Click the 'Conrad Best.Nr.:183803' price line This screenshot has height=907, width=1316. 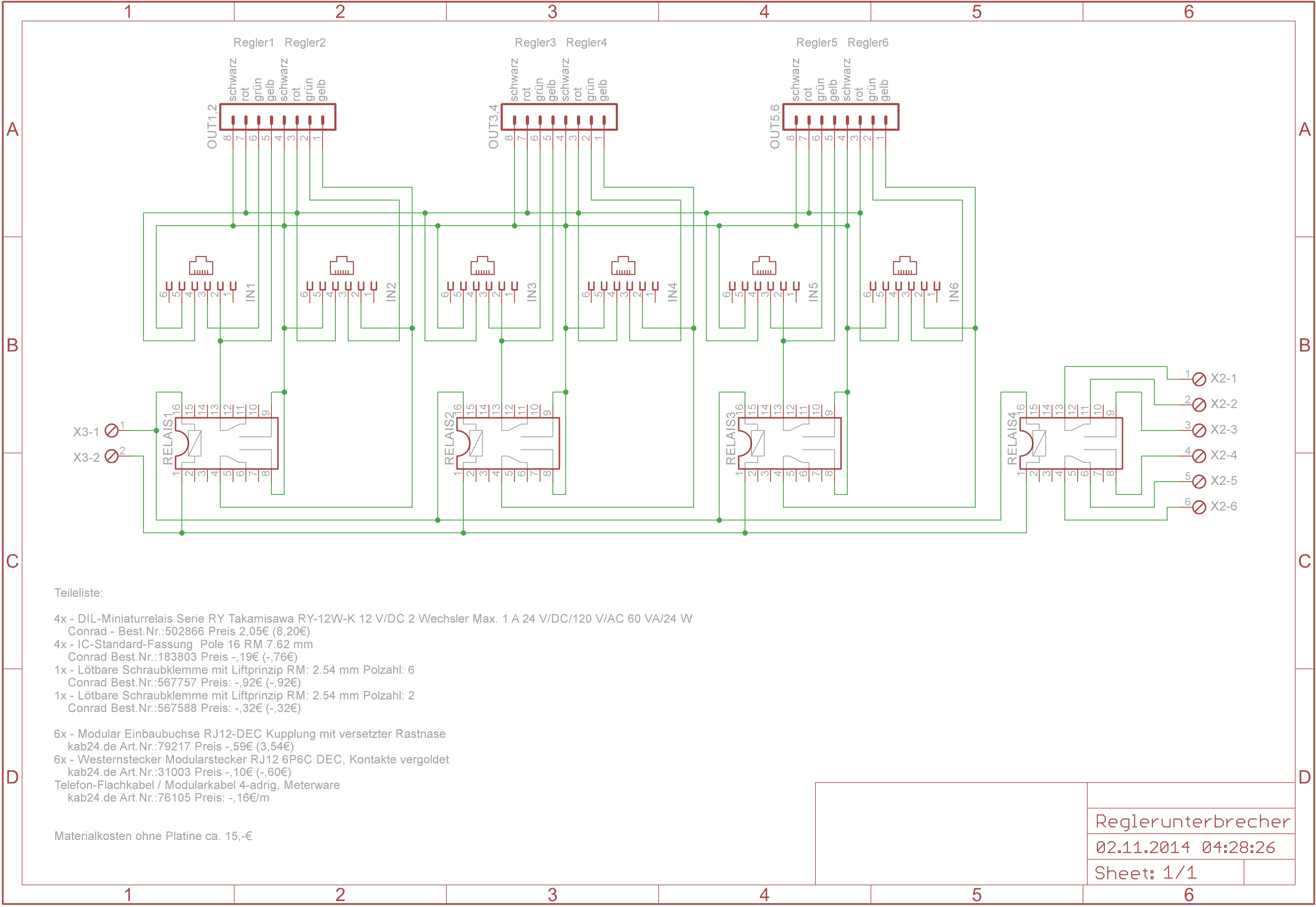[183, 657]
